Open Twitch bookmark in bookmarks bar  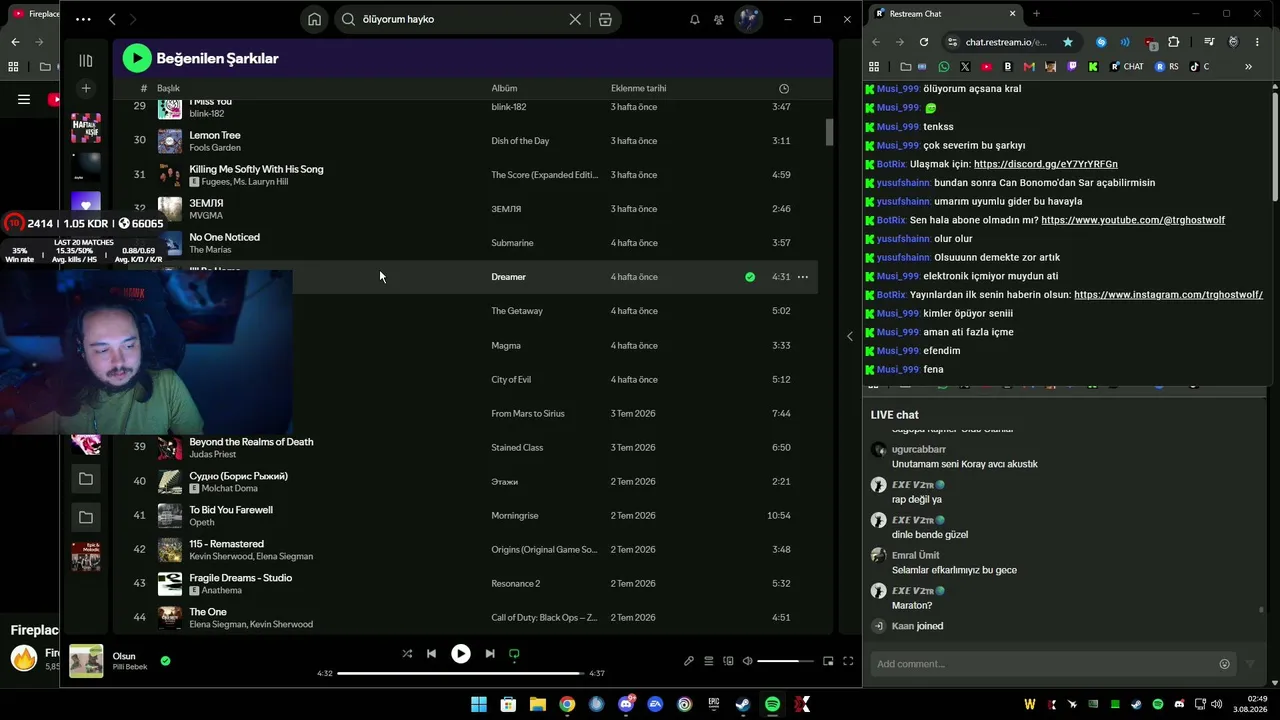[1072, 67]
